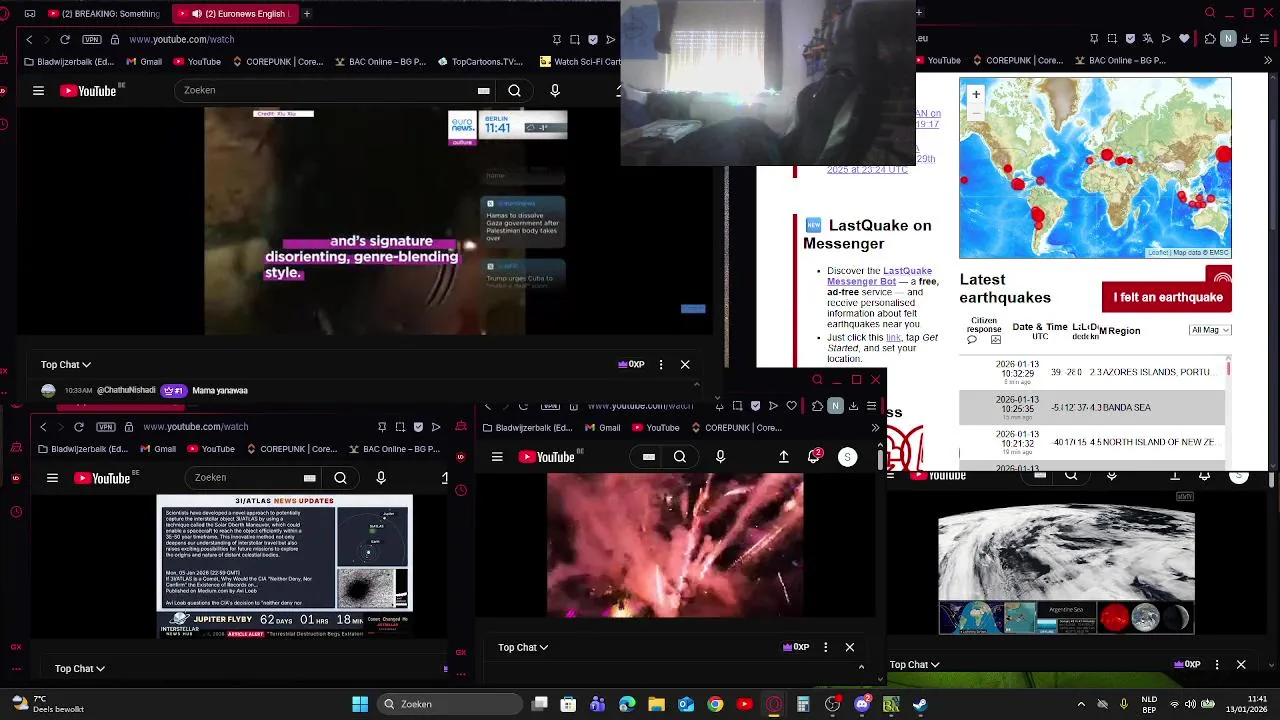The width and height of the screenshot is (1280, 720).
Task: Sort by the Date & Time UTC column
Action: 1040,331
